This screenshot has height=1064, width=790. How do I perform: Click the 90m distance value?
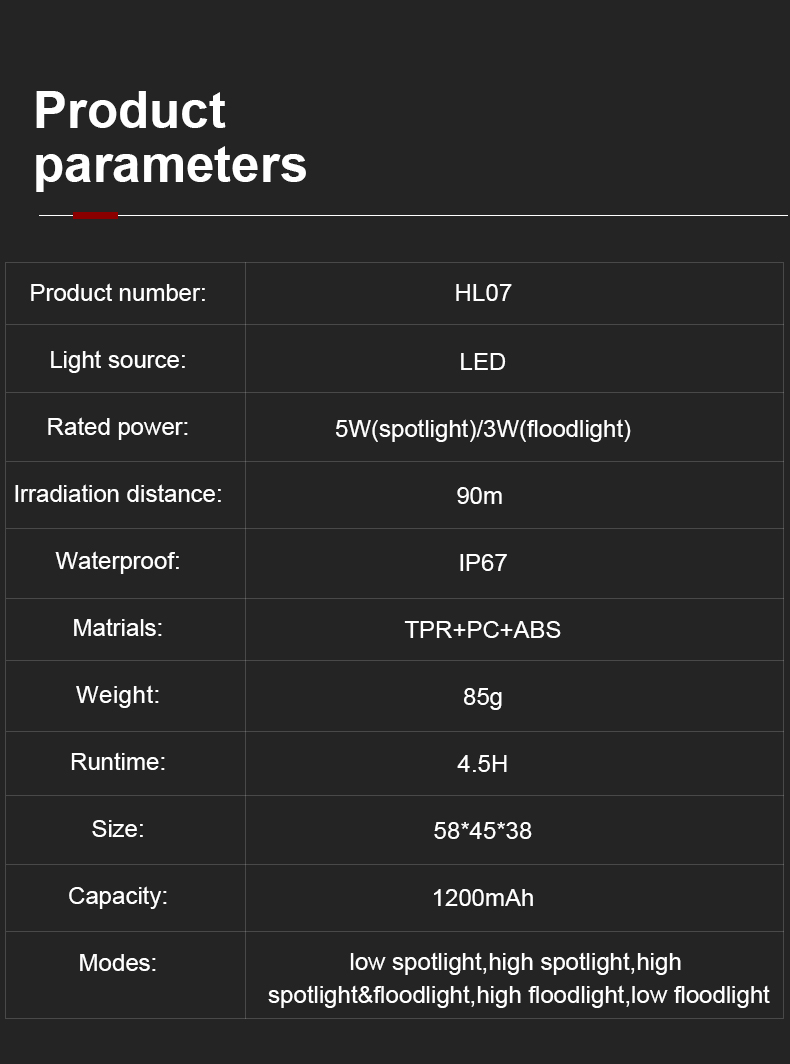pos(479,496)
